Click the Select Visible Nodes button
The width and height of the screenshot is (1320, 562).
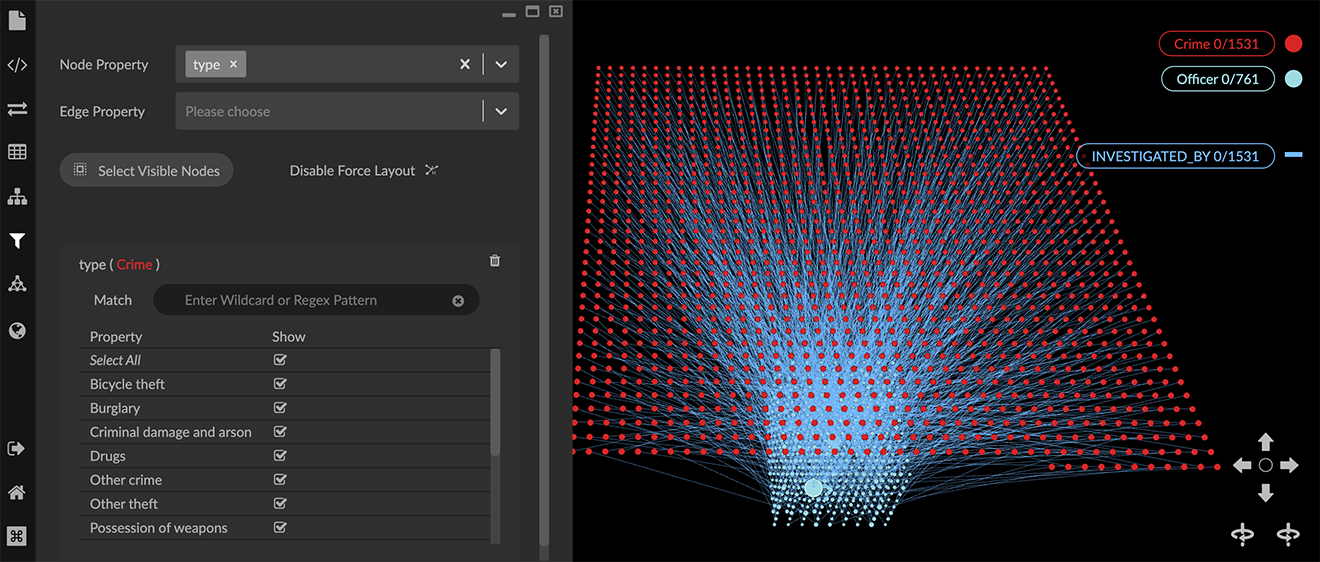147,171
